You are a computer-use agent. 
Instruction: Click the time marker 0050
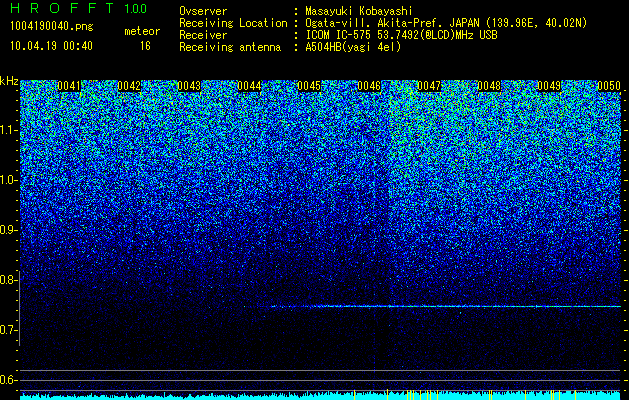click(x=609, y=86)
